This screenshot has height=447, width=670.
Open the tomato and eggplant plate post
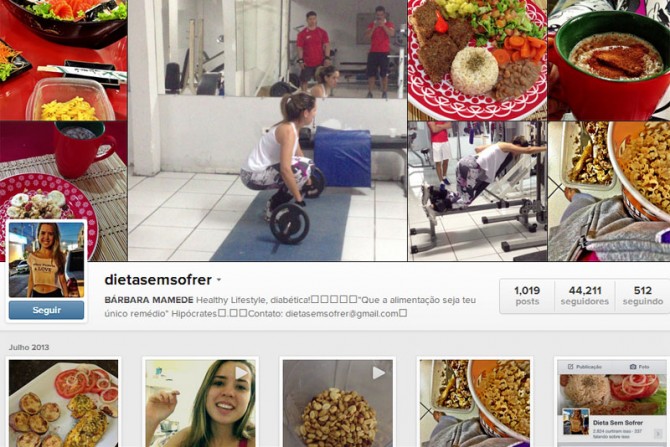pyautogui.click(x=64, y=403)
